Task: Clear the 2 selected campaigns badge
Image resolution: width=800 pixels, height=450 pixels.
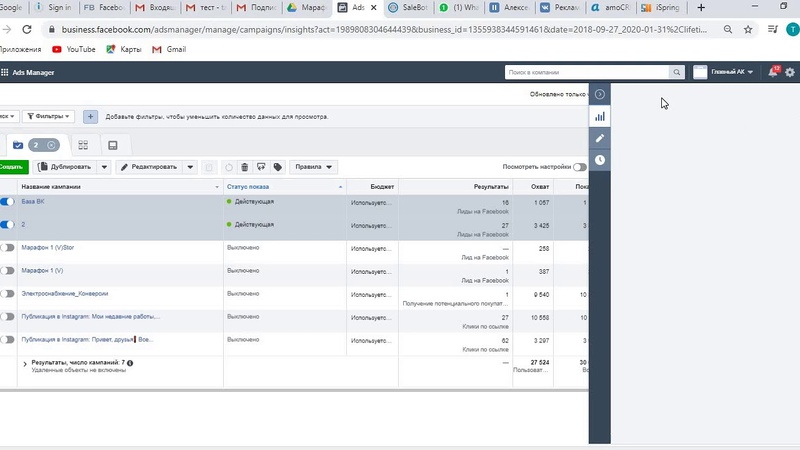Action: pyautogui.click(x=51, y=145)
